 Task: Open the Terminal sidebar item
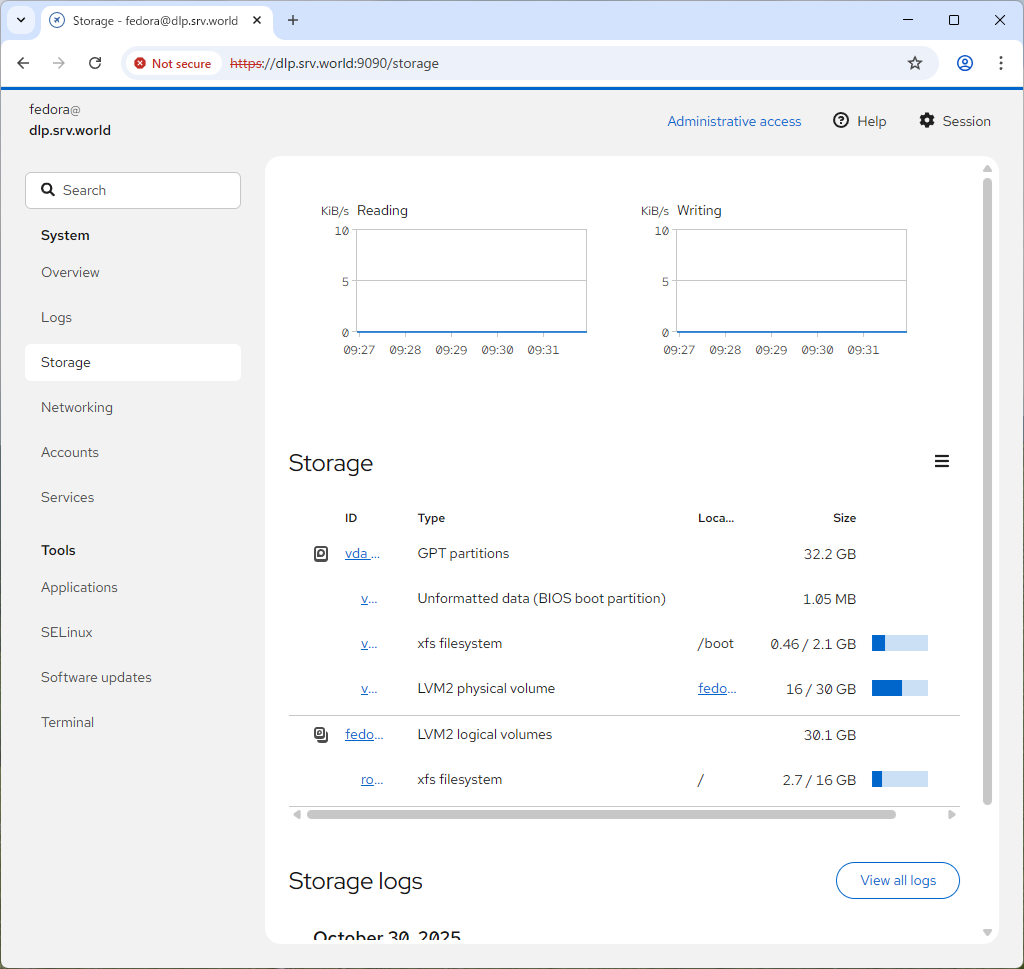pyautogui.click(x=67, y=722)
